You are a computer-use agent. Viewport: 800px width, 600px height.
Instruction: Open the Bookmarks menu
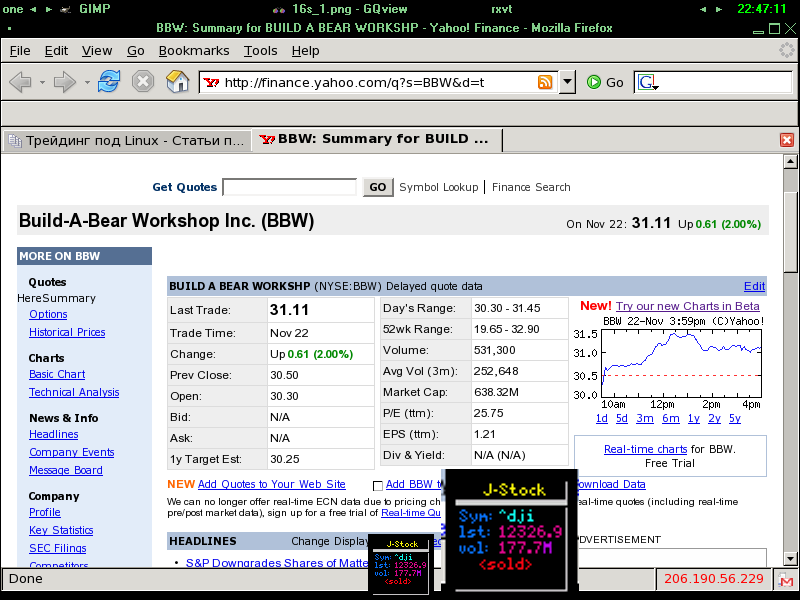(x=194, y=51)
